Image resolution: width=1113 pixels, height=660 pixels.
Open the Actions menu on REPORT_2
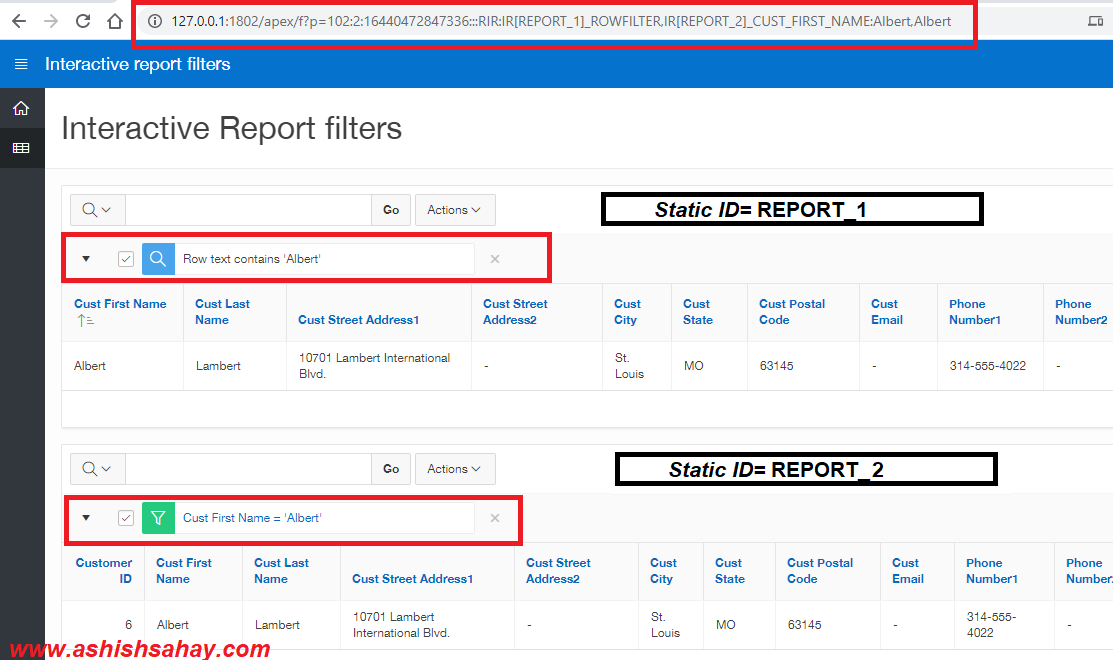[x=455, y=468]
